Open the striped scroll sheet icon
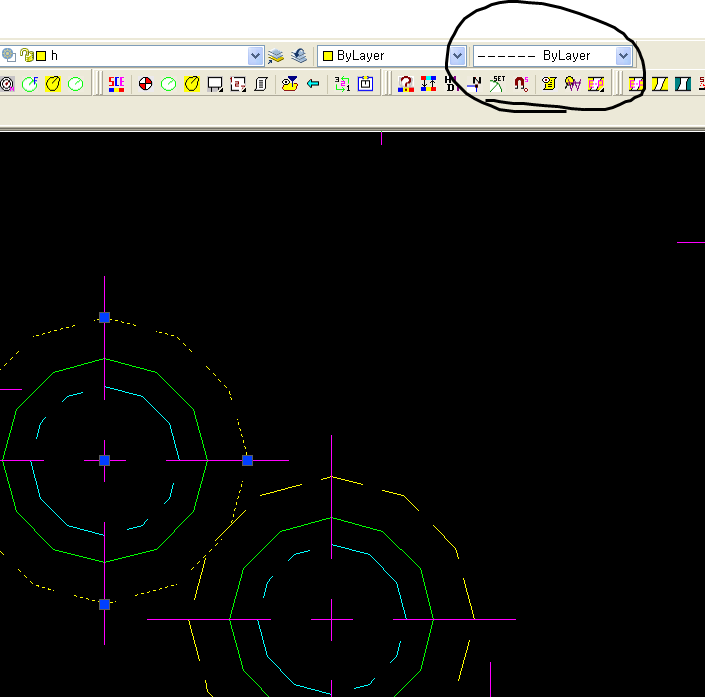Image resolution: width=705 pixels, height=697 pixels. coord(261,84)
